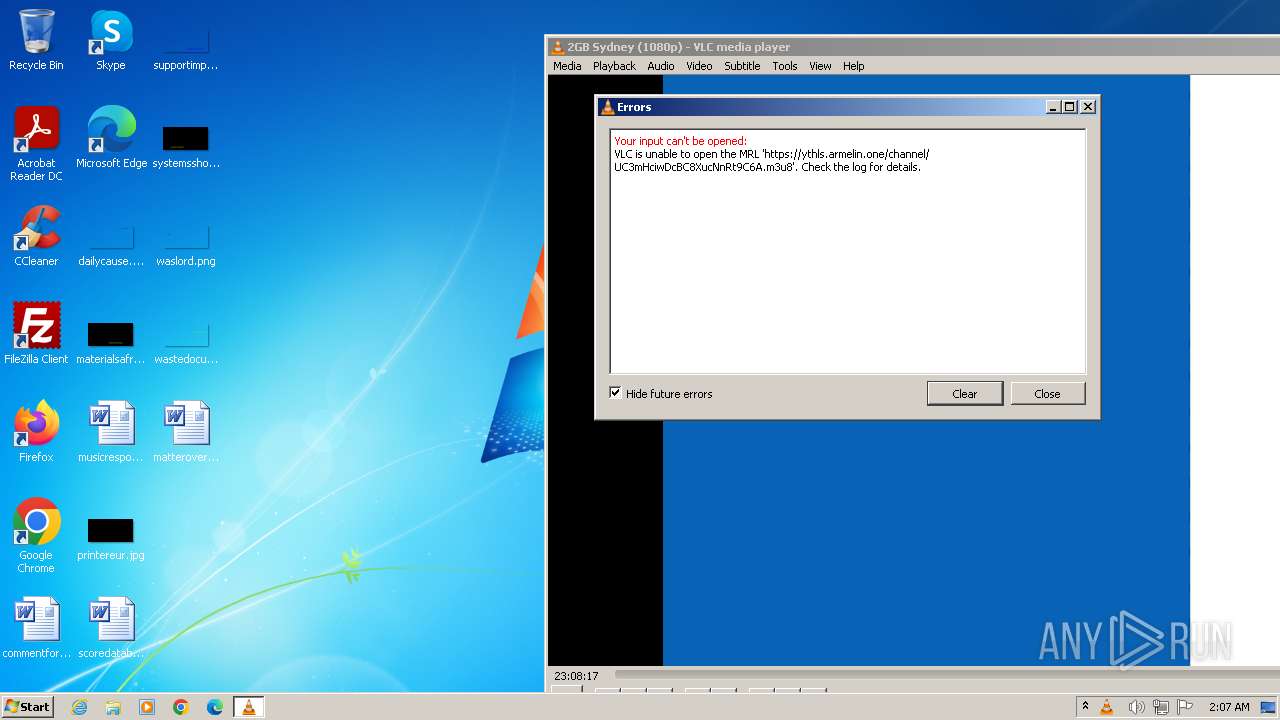Image resolution: width=1280 pixels, height=720 pixels.
Task: Select the printereur.jpg file icon
Action: [110, 540]
